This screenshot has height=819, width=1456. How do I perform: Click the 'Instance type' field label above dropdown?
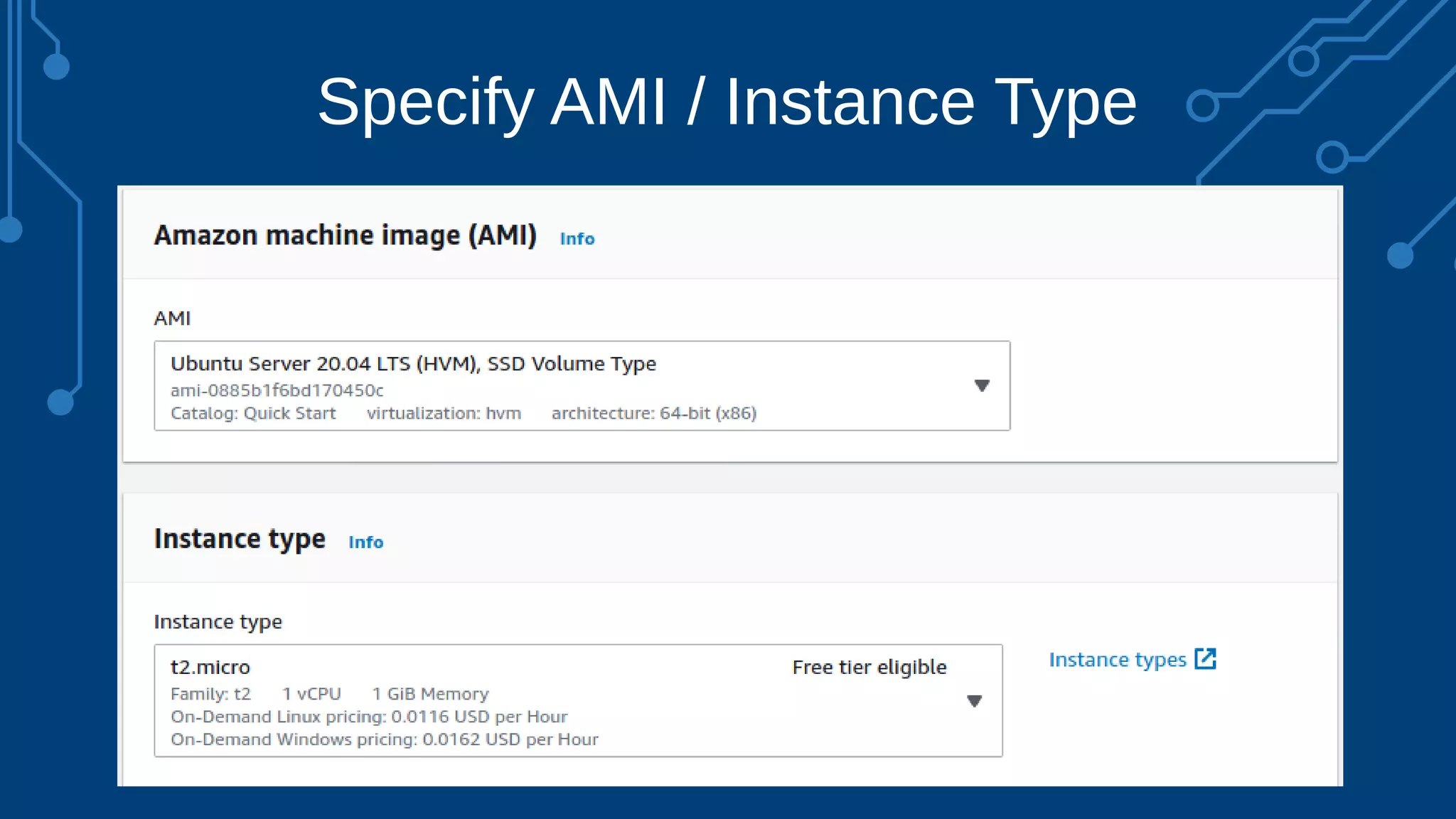click(218, 622)
